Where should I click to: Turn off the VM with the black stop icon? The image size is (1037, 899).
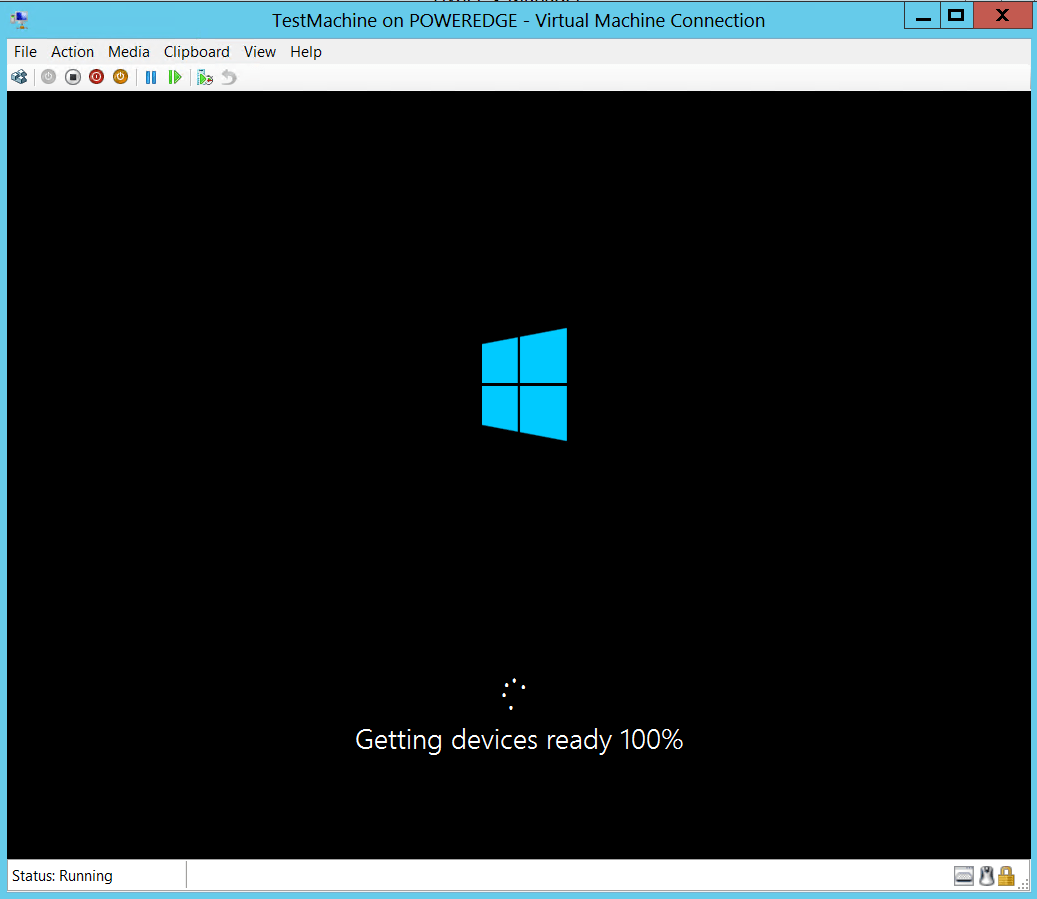(73, 77)
